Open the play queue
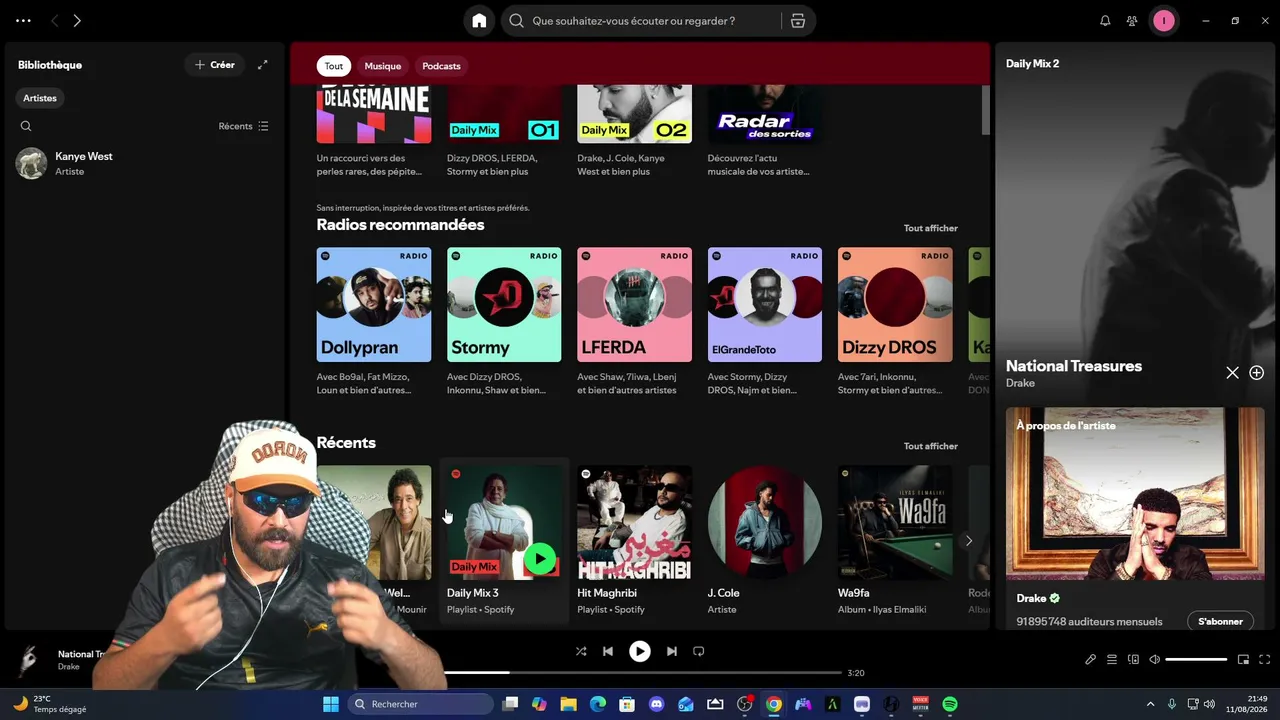 click(x=1112, y=659)
